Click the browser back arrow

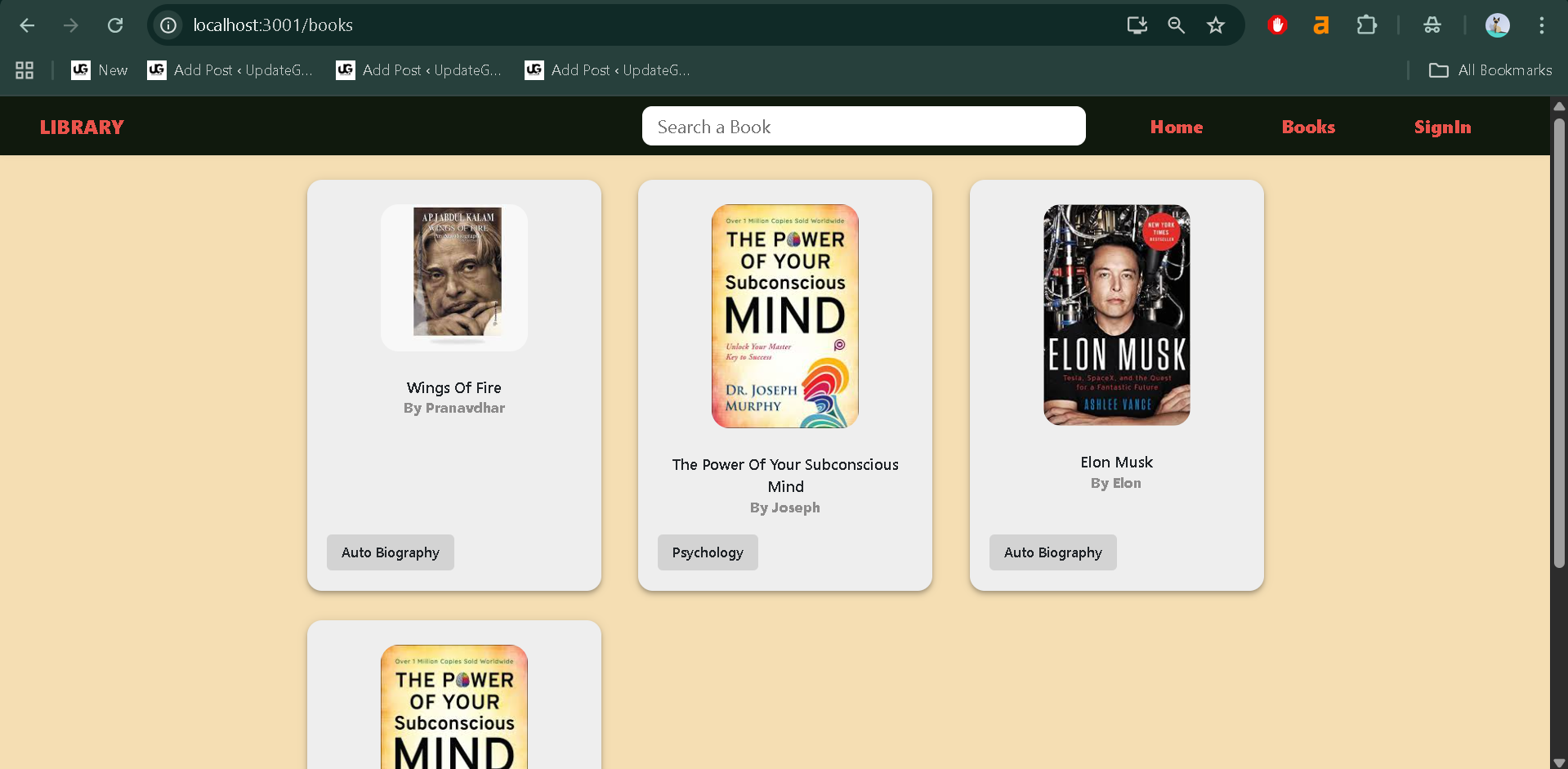click(27, 25)
